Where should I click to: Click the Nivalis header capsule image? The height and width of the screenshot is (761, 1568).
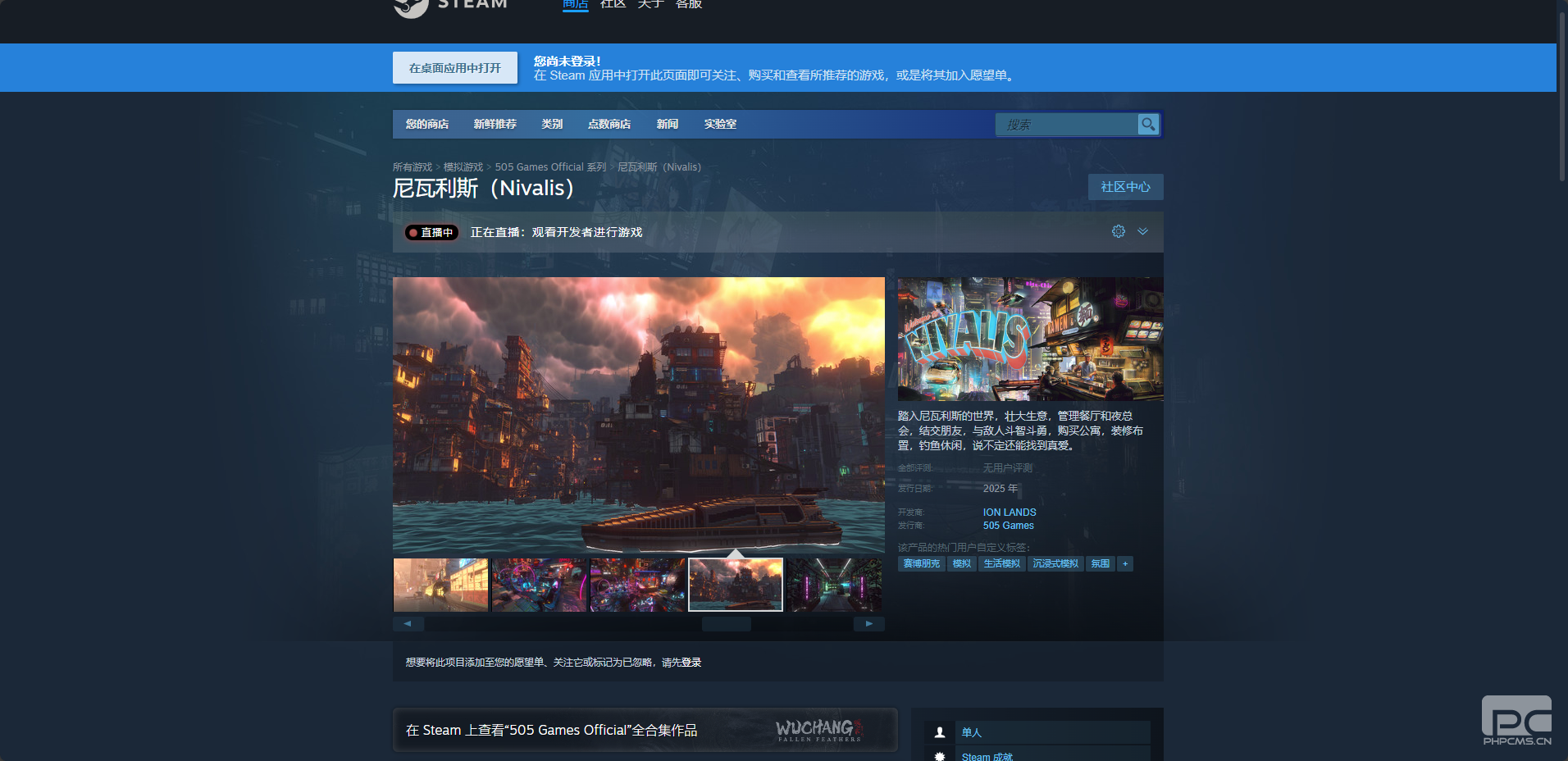(x=1031, y=339)
